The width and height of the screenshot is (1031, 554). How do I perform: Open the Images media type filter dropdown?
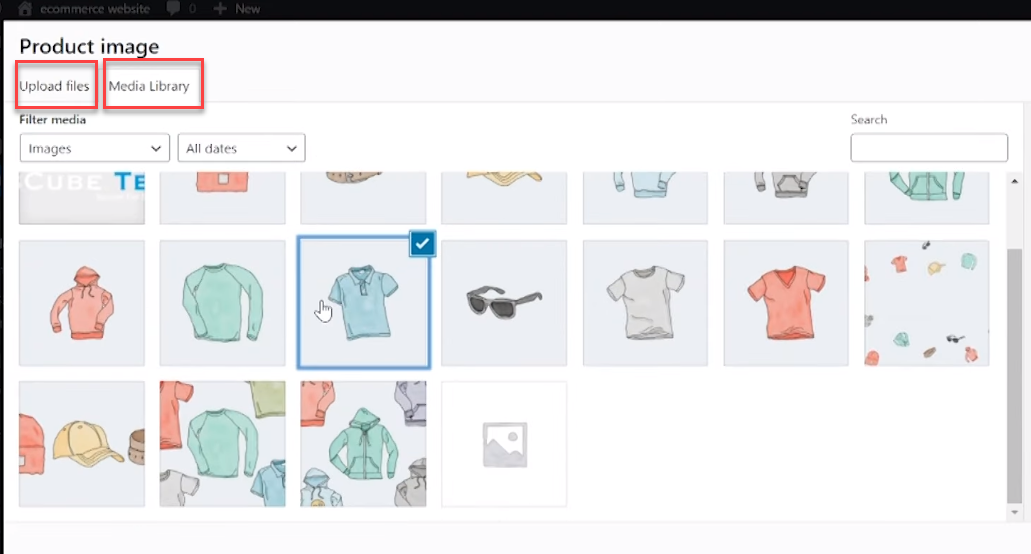click(x=95, y=148)
